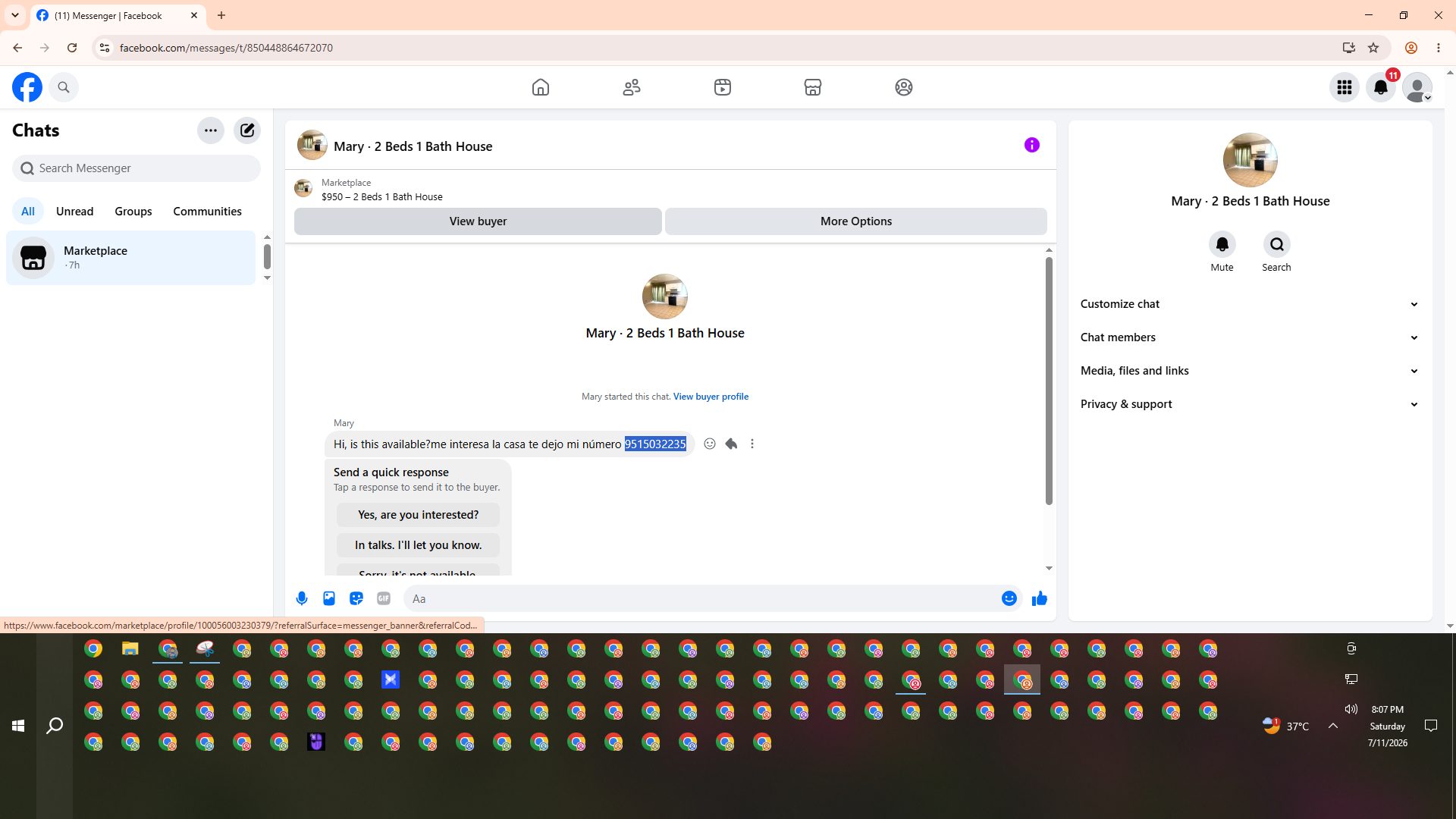Mute this conversation
Screen dimensions: 1456x819
1222,244
